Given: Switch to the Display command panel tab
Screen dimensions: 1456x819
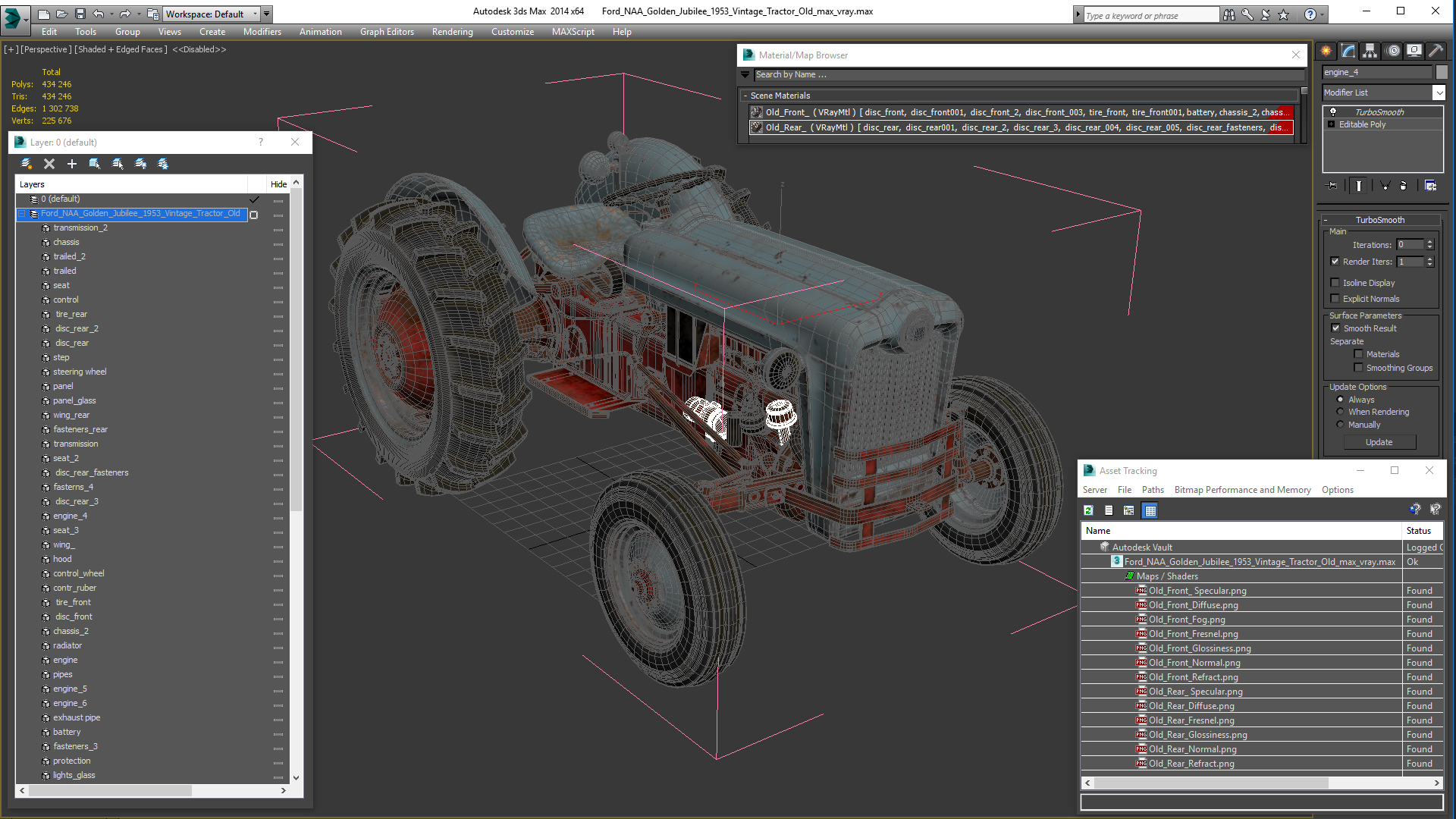Looking at the screenshot, I should 1414,51.
